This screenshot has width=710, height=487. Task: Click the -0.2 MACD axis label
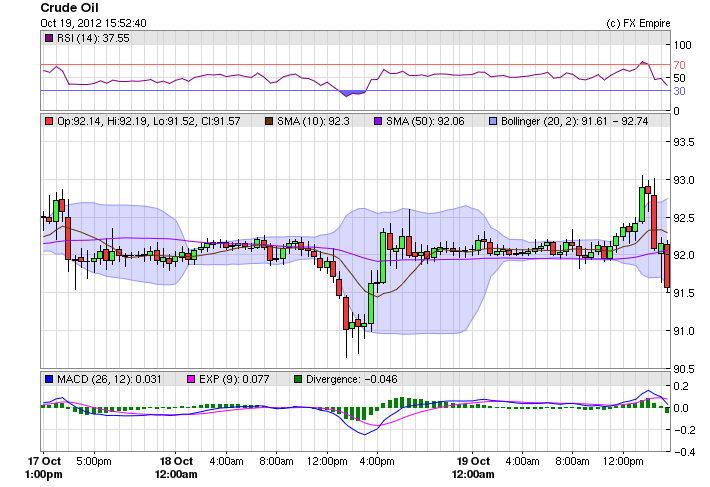pyautogui.click(x=684, y=430)
